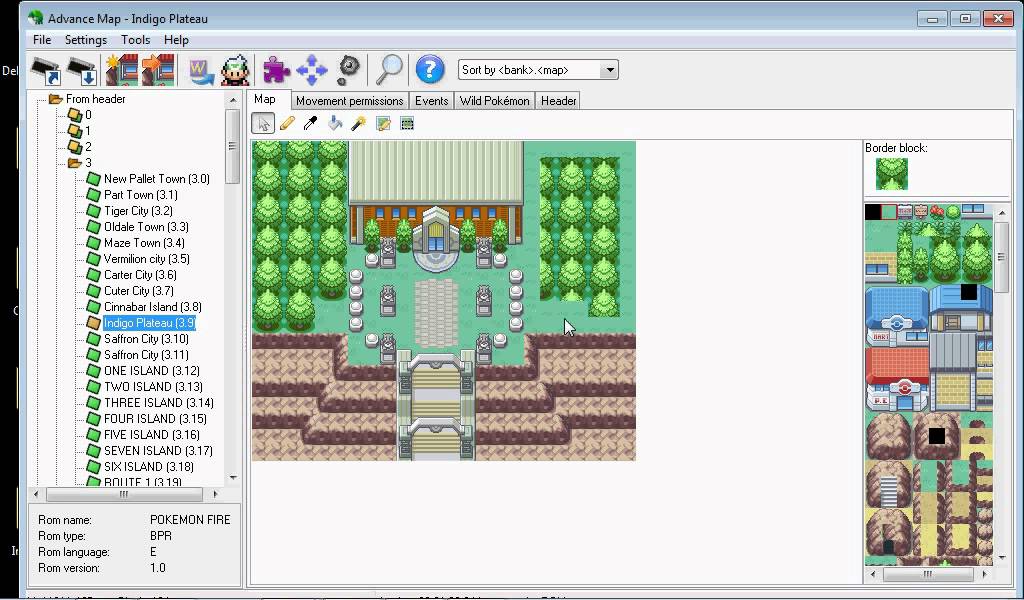Screen dimensions: 1024x600
Task: Select the paint bucket fill tool
Action: click(334, 123)
